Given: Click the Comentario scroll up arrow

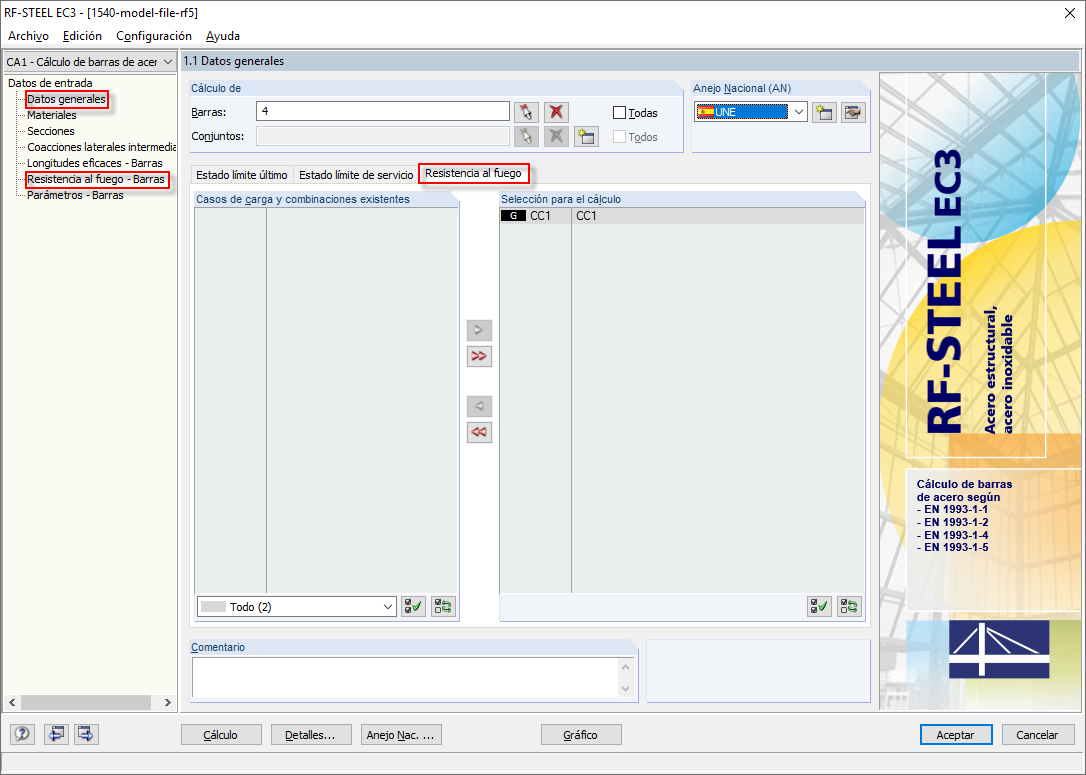Looking at the screenshot, I should pyautogui.click(x=625, y=667).
